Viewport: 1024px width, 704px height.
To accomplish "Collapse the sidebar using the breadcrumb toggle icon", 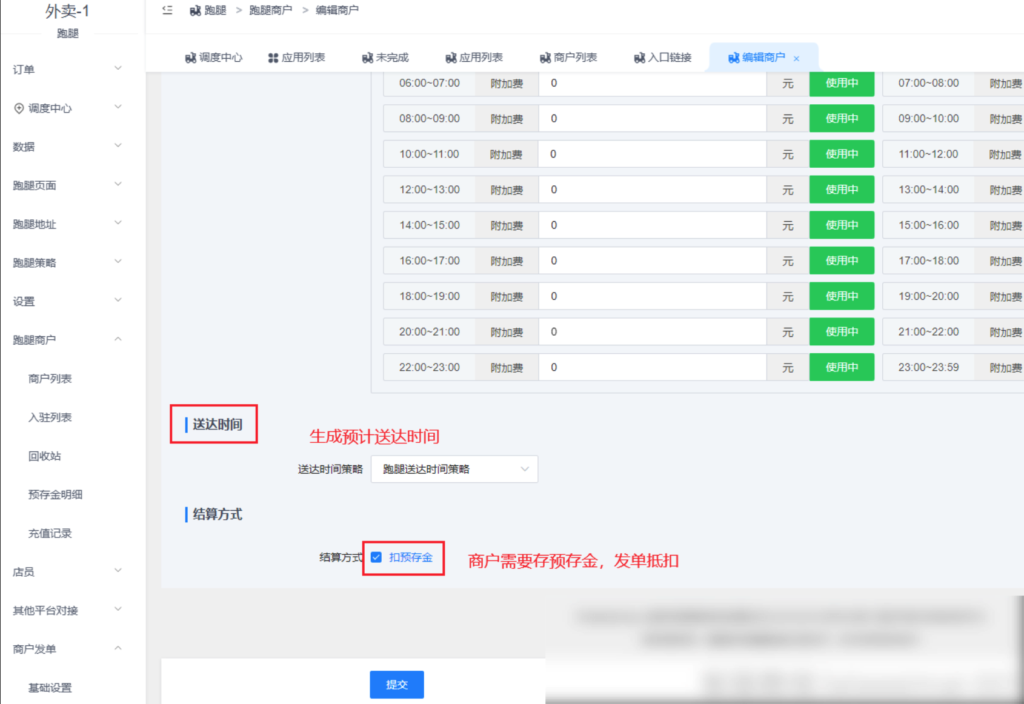I will (x=167, y=10).
